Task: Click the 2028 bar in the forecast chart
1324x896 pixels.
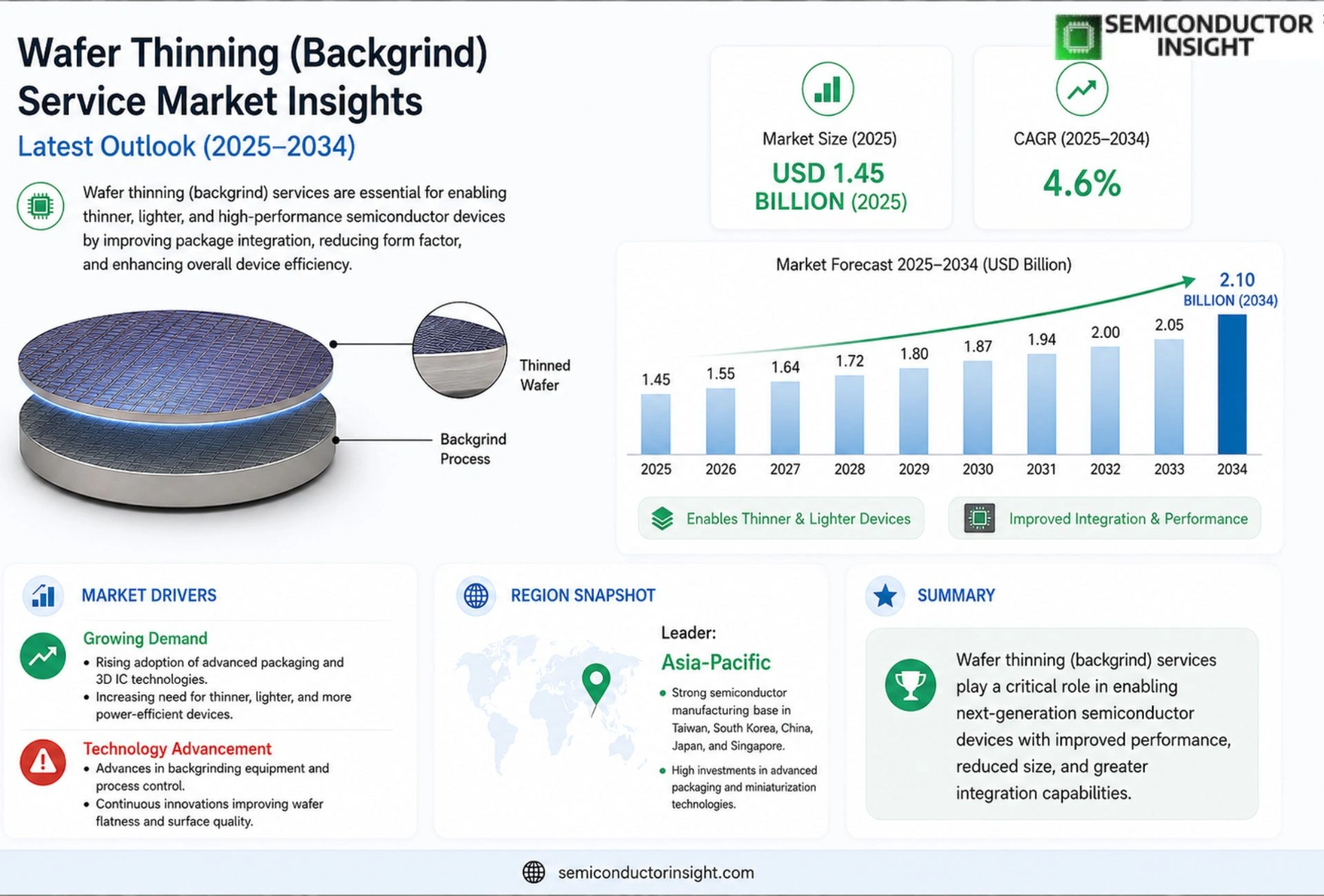Action: tap(849, 415)
